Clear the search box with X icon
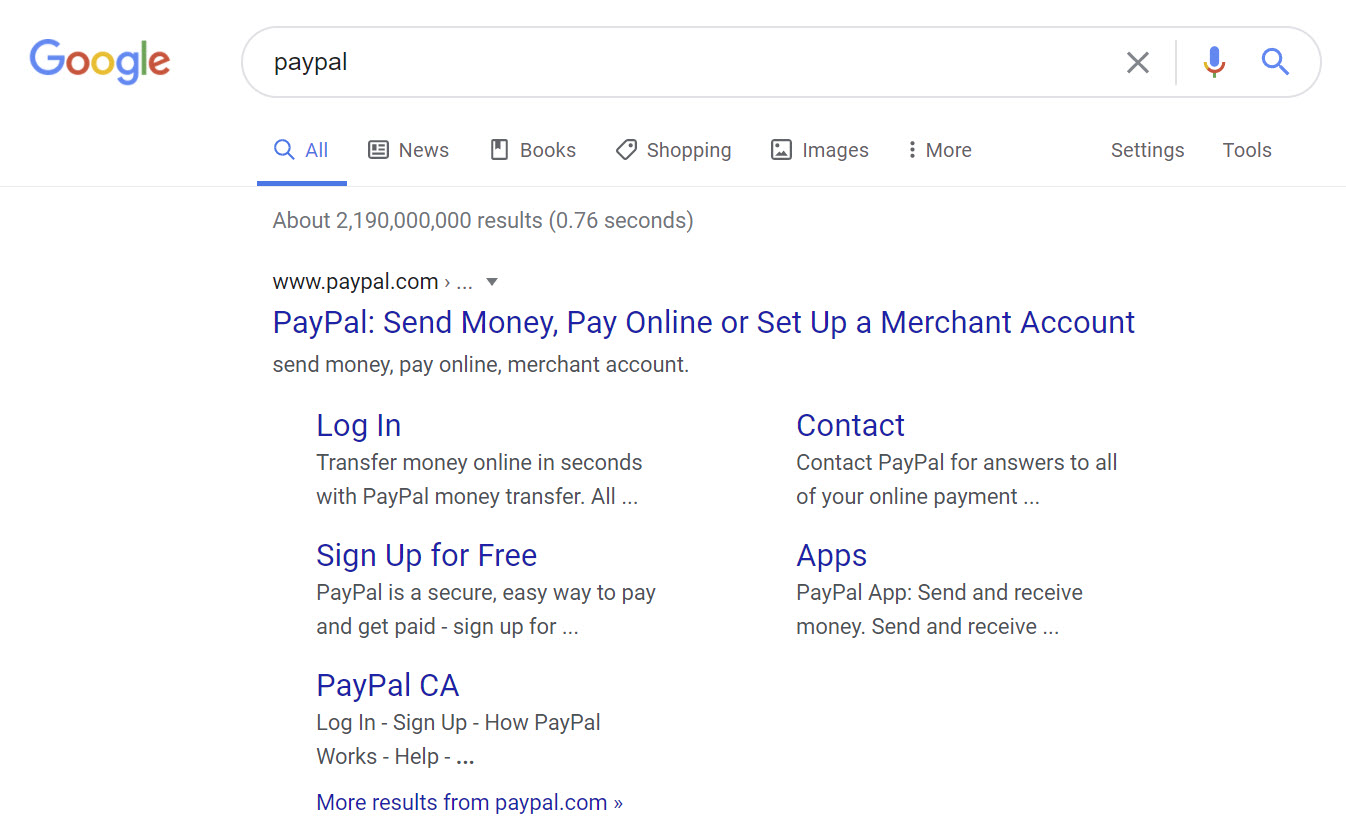This screenshot has height=835, width=1346. [x=1137, y=63]
